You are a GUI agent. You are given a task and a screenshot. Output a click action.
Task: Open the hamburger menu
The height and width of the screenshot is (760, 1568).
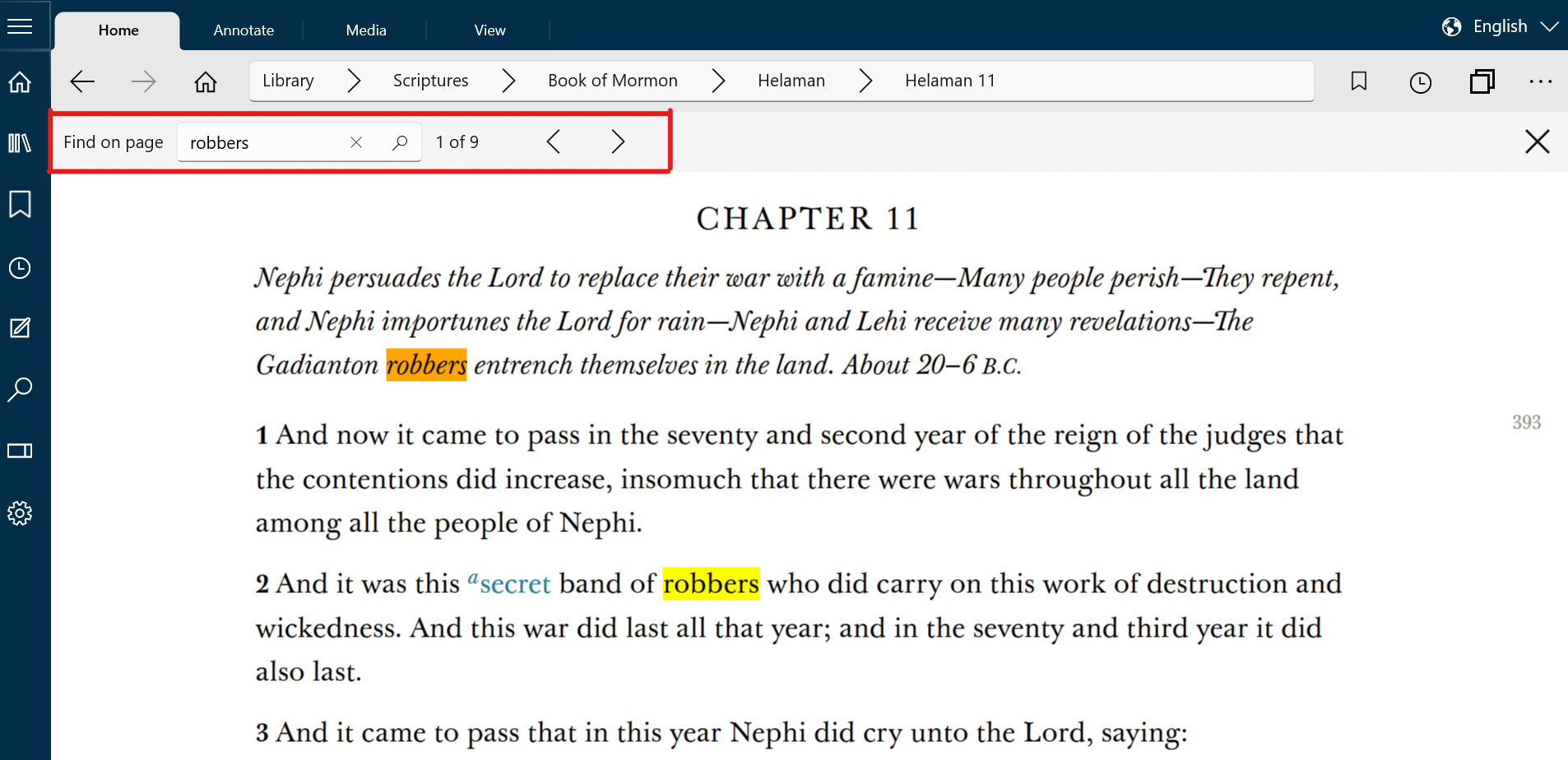[20, 26]
